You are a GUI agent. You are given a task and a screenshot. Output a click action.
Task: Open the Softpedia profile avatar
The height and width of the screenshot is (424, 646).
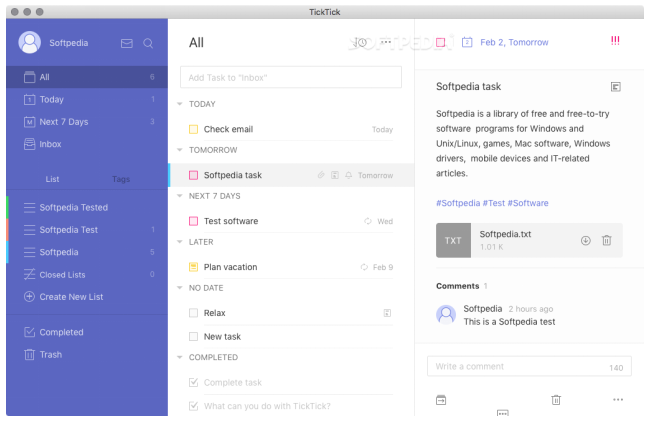tap(29, 42)
